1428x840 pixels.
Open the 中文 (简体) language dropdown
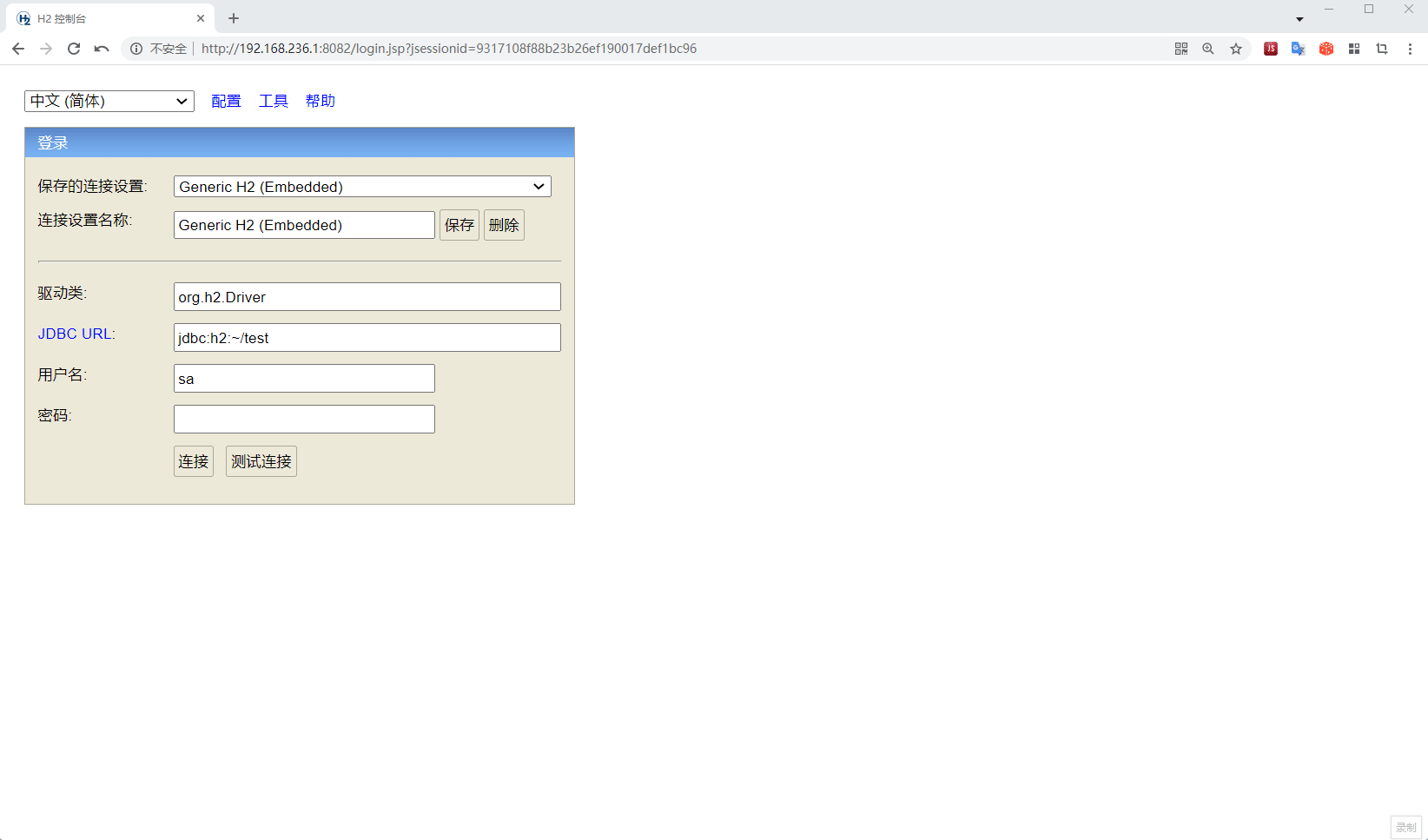coord(109,101)
